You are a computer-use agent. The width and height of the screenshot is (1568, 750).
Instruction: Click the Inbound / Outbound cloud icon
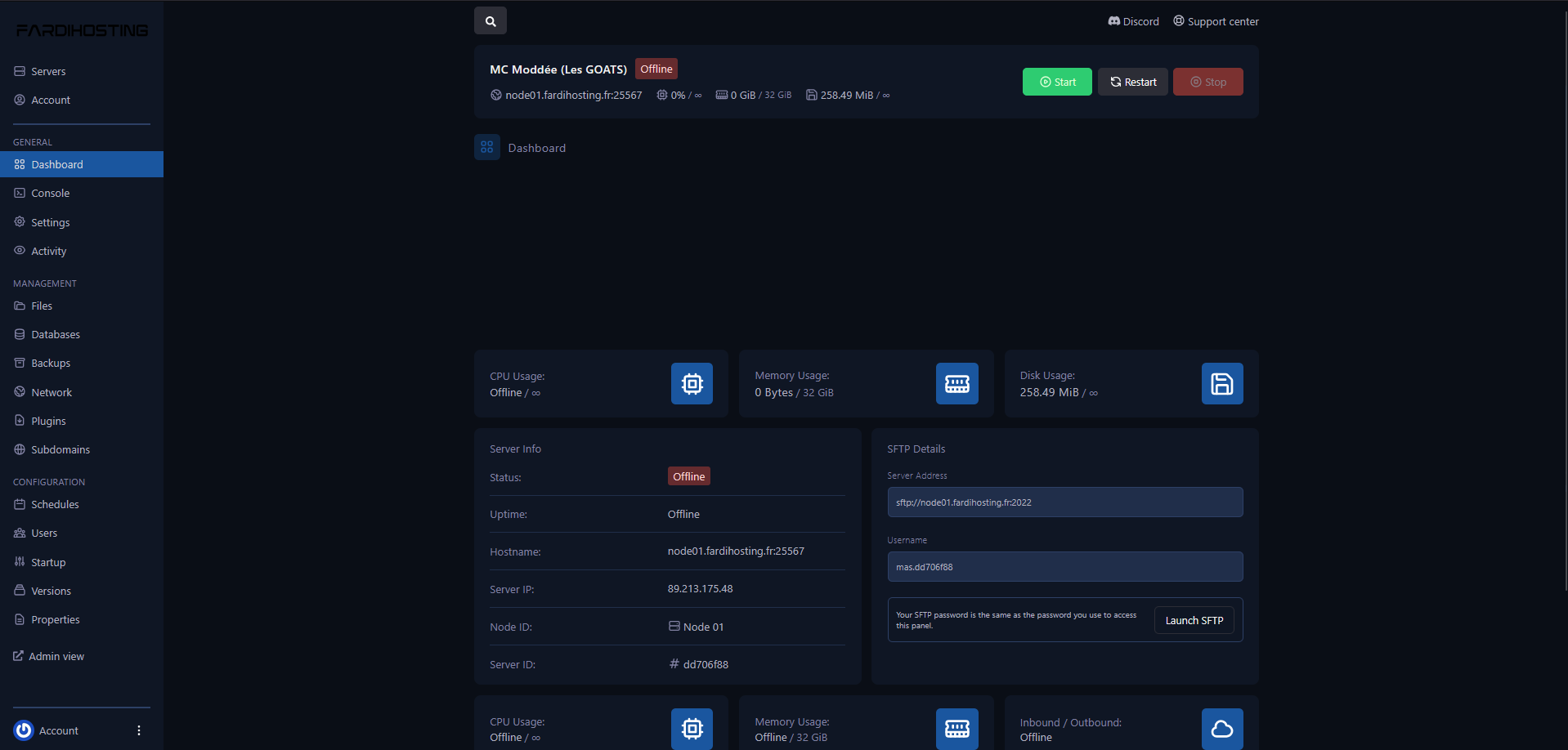click(1222, 729)
